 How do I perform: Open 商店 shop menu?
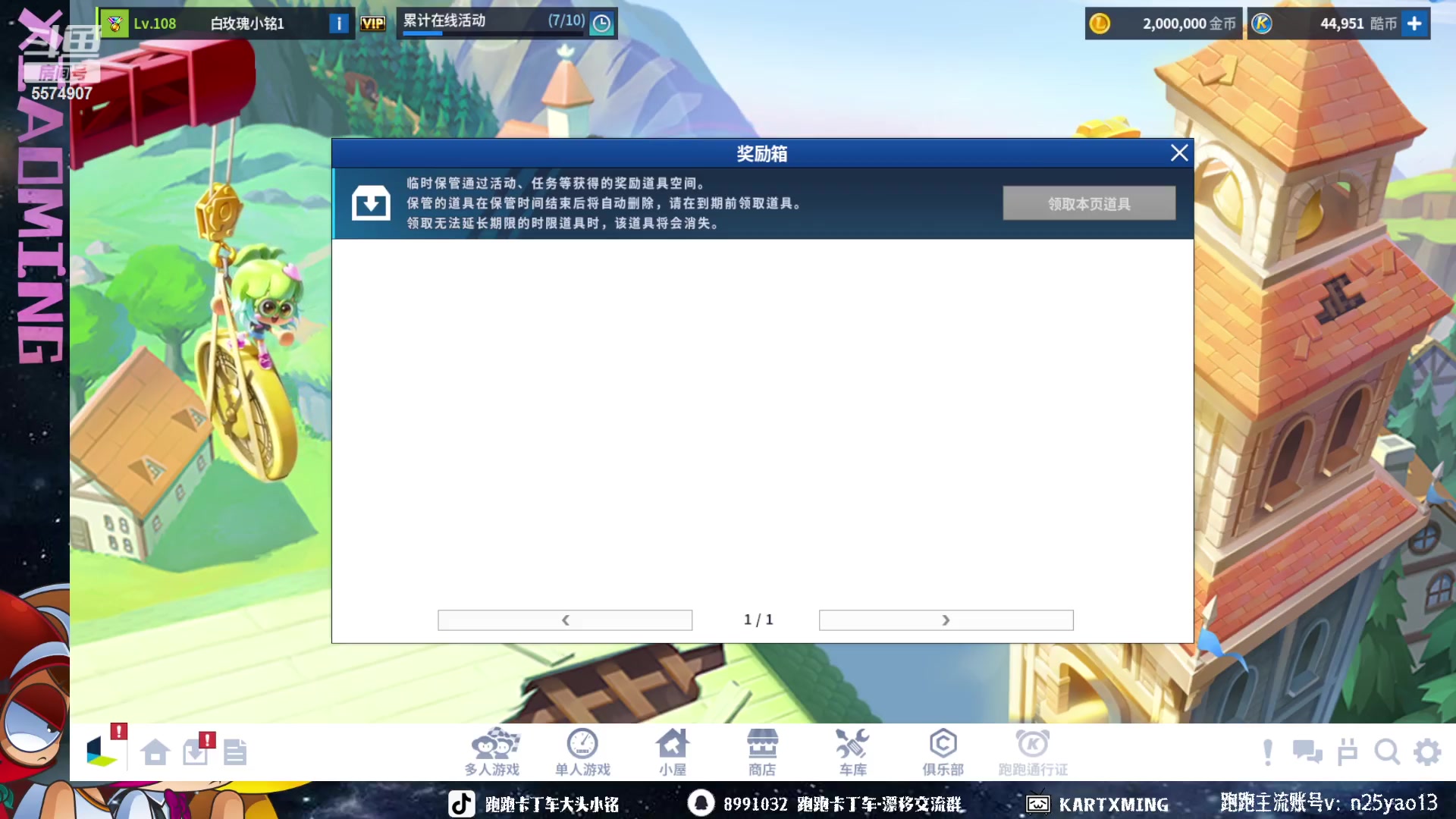click(762, 752)
